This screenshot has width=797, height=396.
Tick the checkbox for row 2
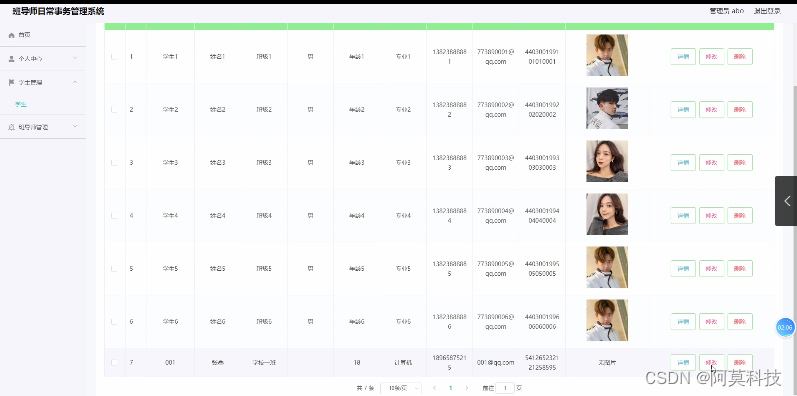[x=114, y=110]
